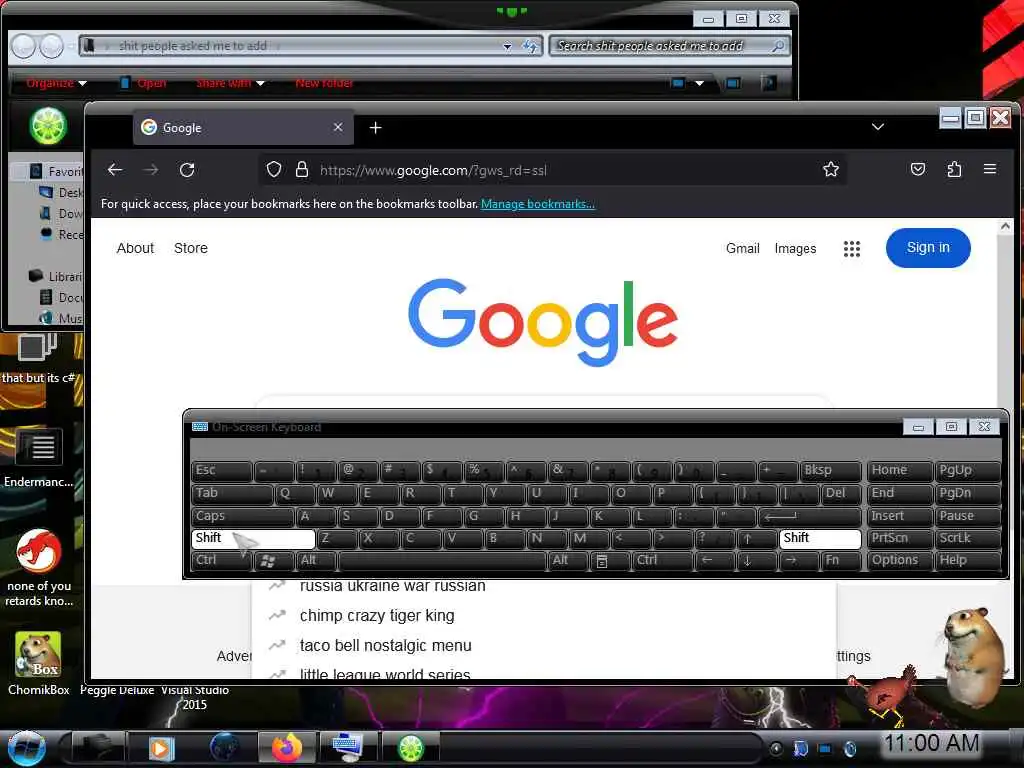Toggle Fn key on On-Screen Keyboard
The image size is (1024, 768).
tap(840, 560)
